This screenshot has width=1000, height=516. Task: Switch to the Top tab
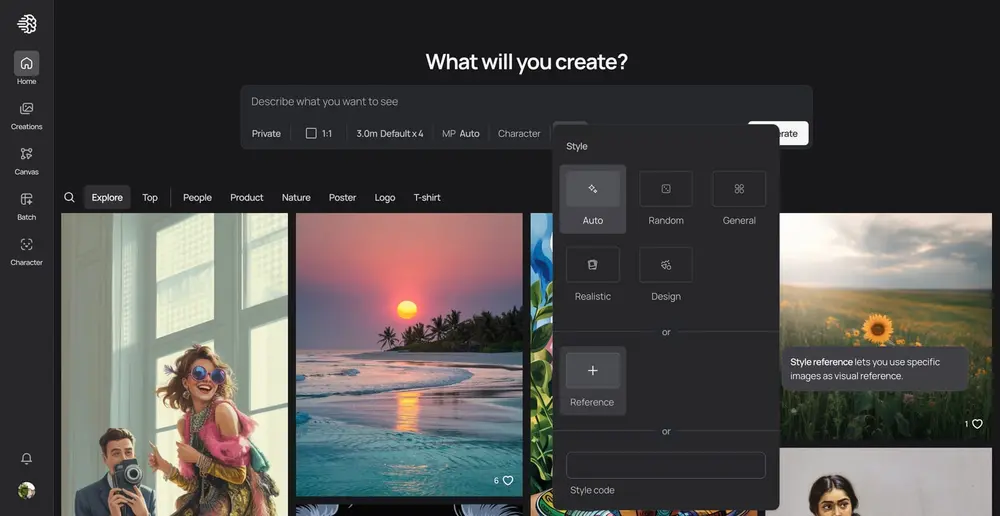click(x=150, y=197)
